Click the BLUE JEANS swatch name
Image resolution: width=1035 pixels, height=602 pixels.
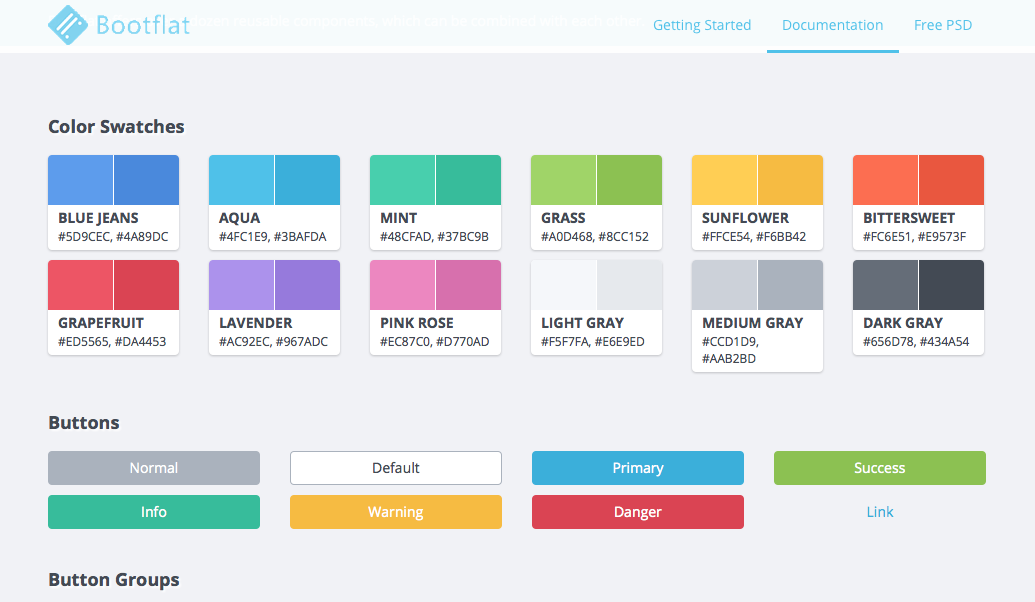click(98, 218)
